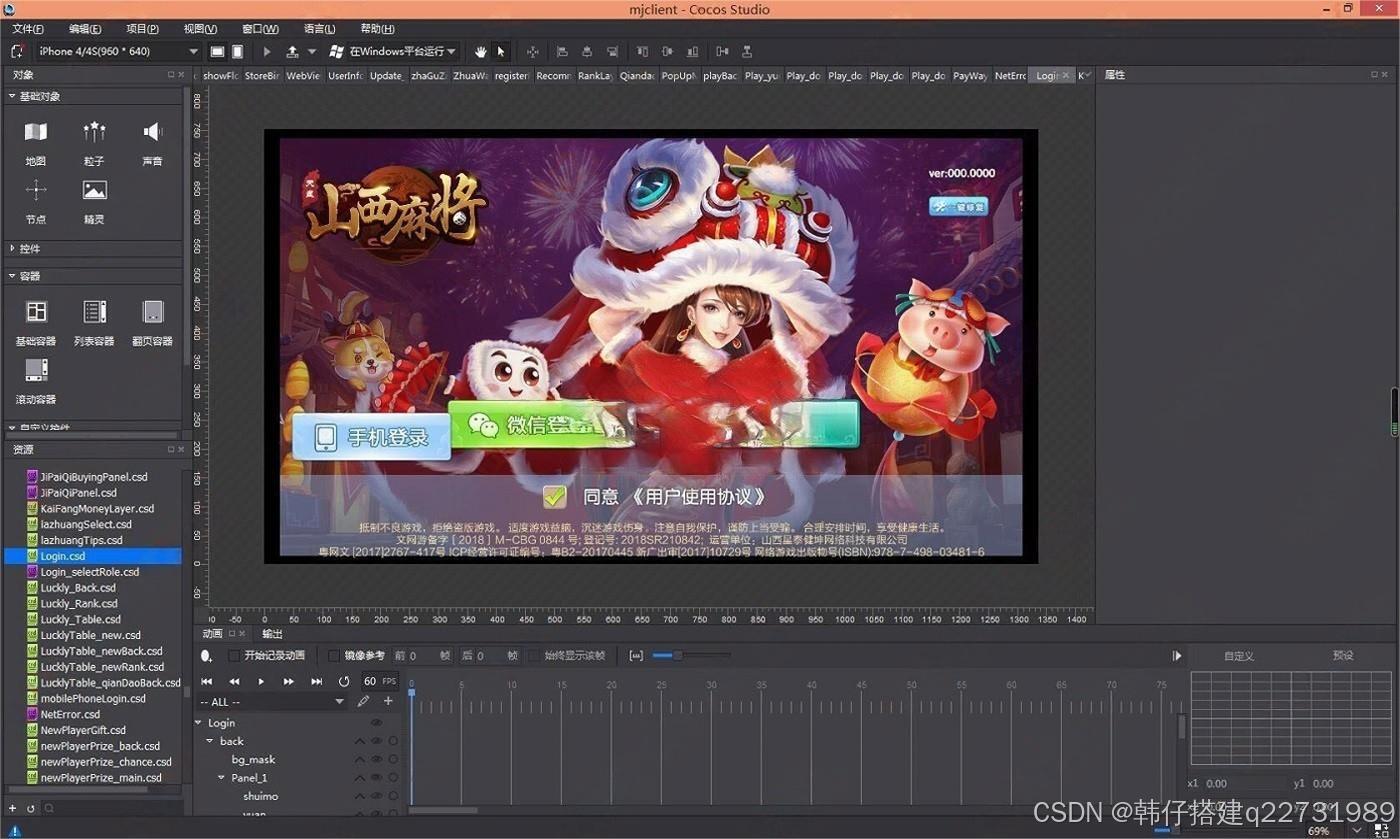This screenshot has width=1400, height=839.
Task: Select the 滚动容器 scroll container icon
Action: pyautogui.click(x=36, y=370)
